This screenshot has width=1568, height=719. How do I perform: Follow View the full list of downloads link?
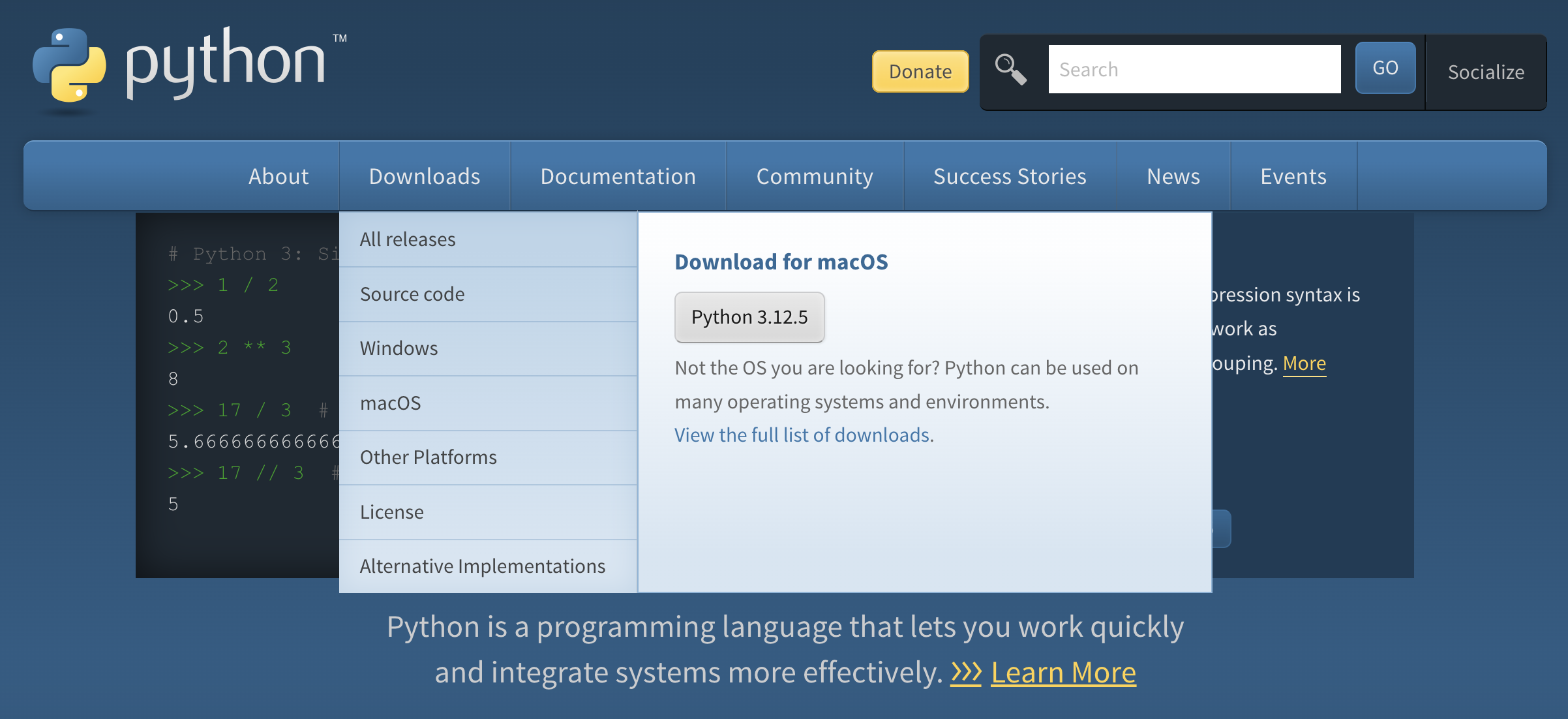point(802,435)
